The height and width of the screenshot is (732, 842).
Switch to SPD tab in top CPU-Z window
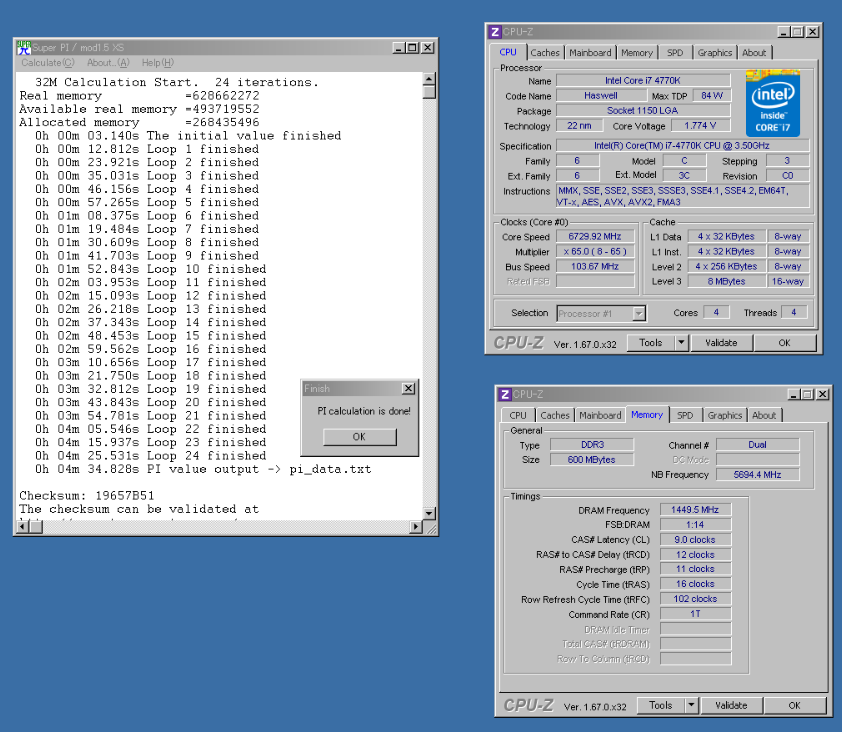click(x=675, y=53)
